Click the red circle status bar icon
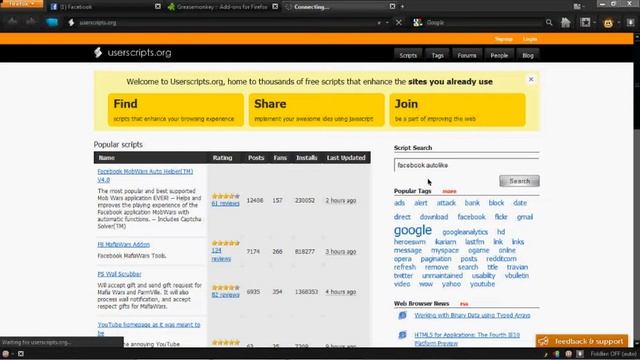This screenshot has width=640, height=360. point(6,353)
